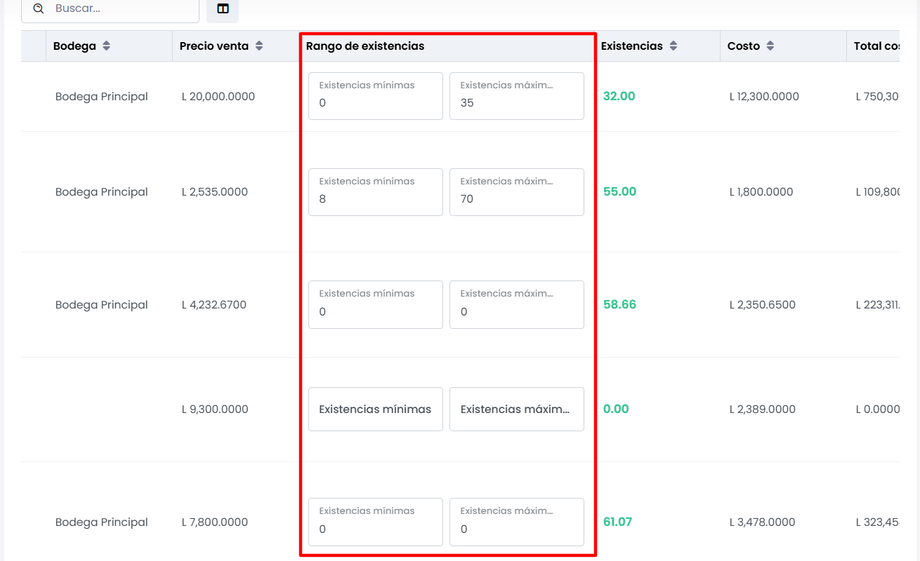This screenshot has width=920, height=561.
Task: Click the 32.00 stock value
Action: (619, 97)
